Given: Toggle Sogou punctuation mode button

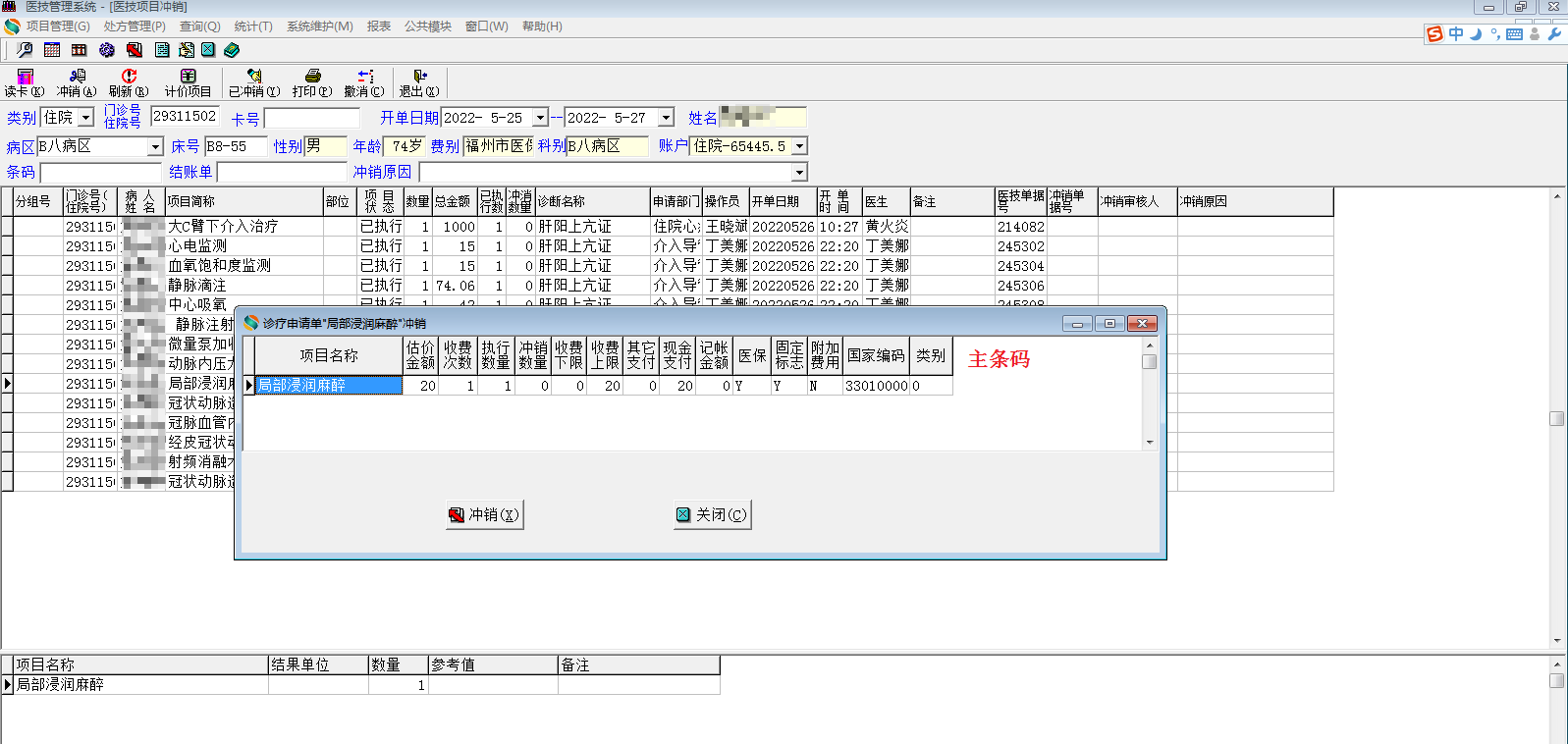Looking at the screenshot, I should tap(1494, 34).
